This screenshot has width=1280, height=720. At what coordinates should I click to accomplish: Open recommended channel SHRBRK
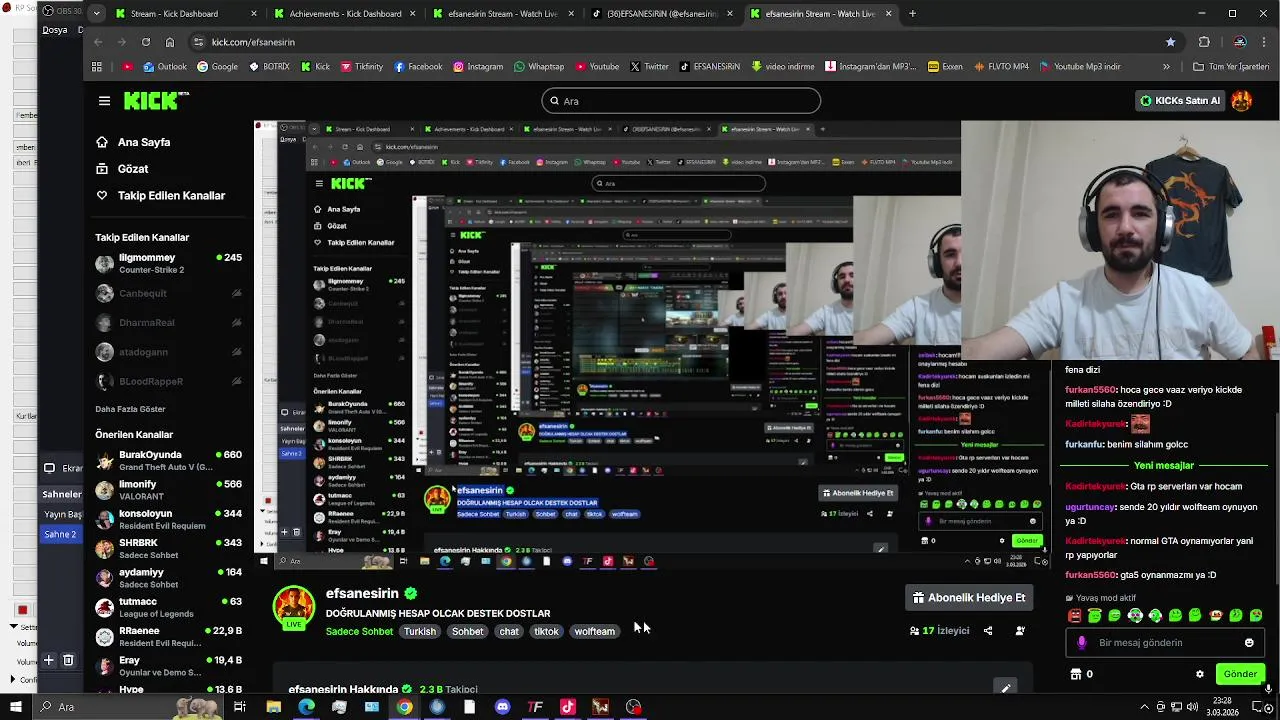coord(168,548)
